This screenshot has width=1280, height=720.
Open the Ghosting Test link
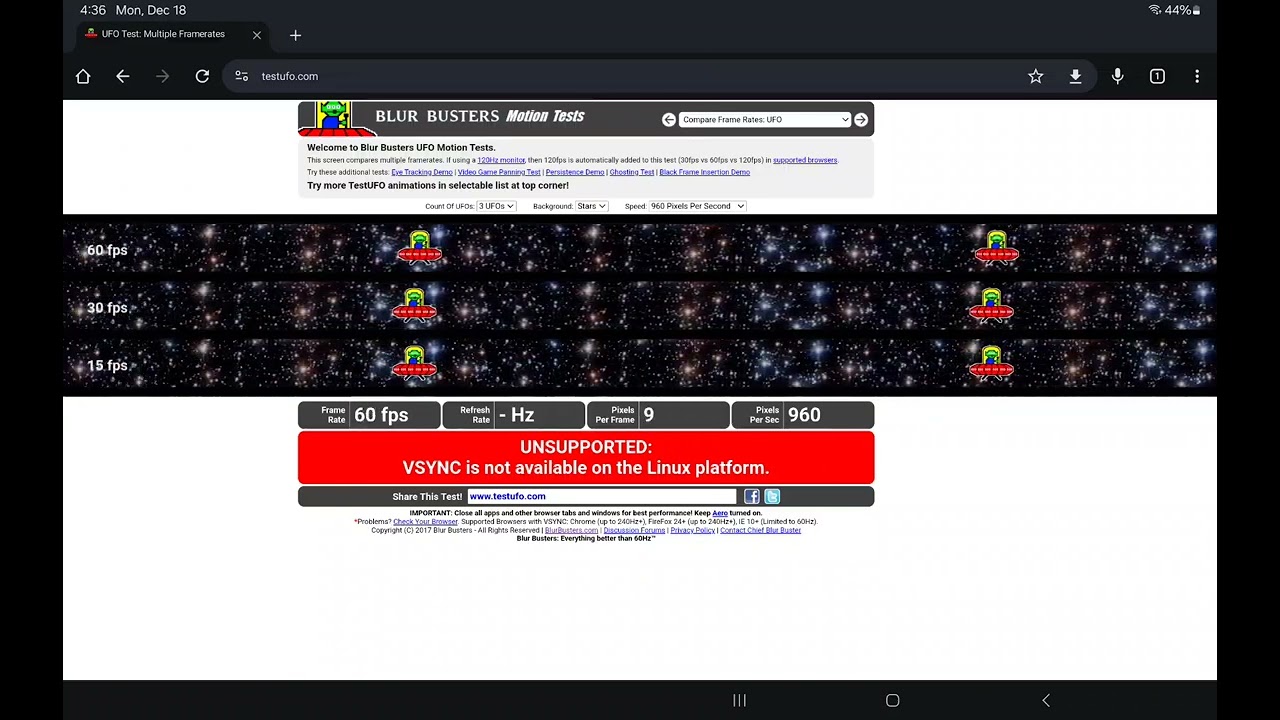632,172
